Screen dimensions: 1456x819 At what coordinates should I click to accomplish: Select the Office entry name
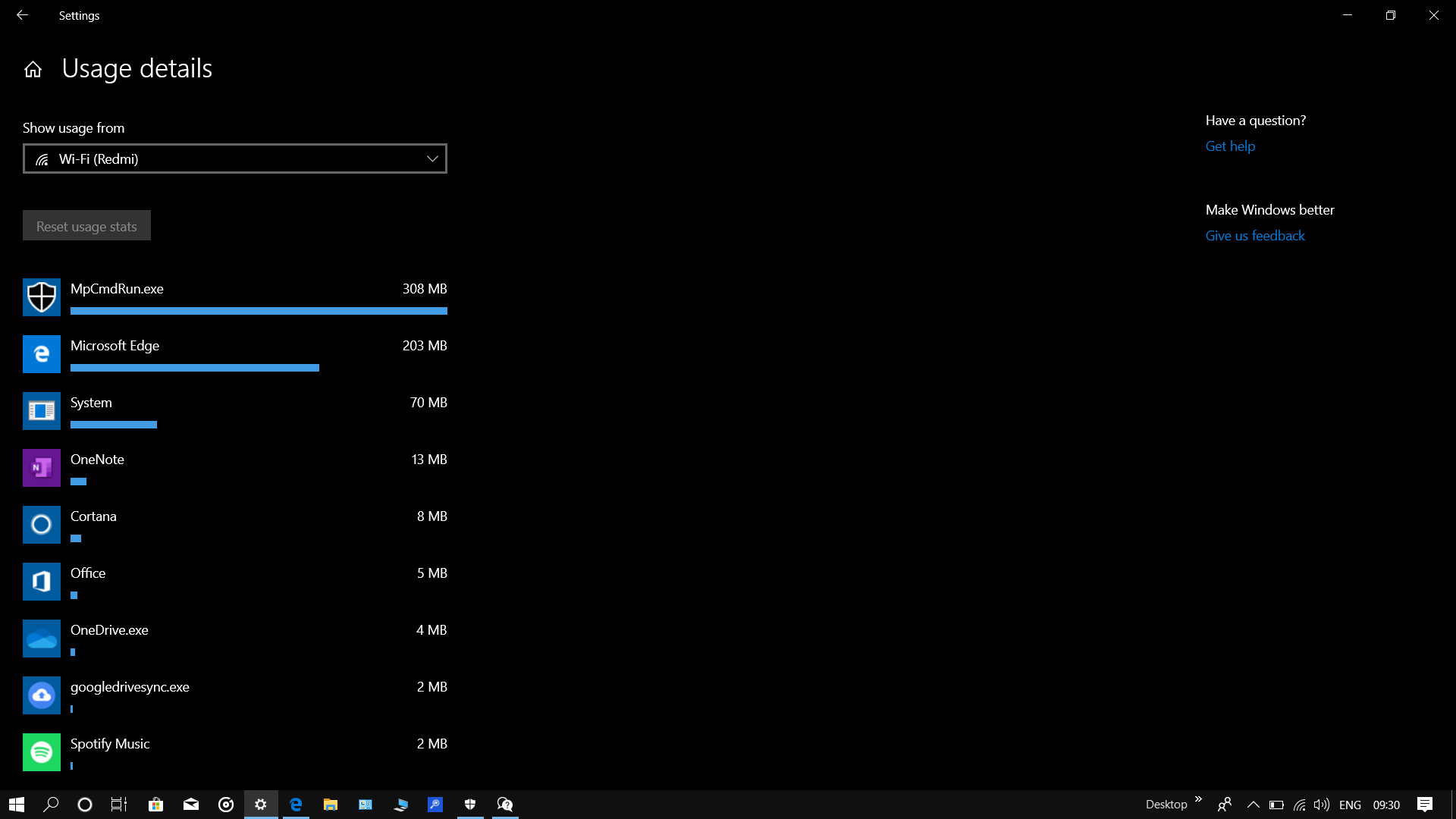tap(88, 573)
